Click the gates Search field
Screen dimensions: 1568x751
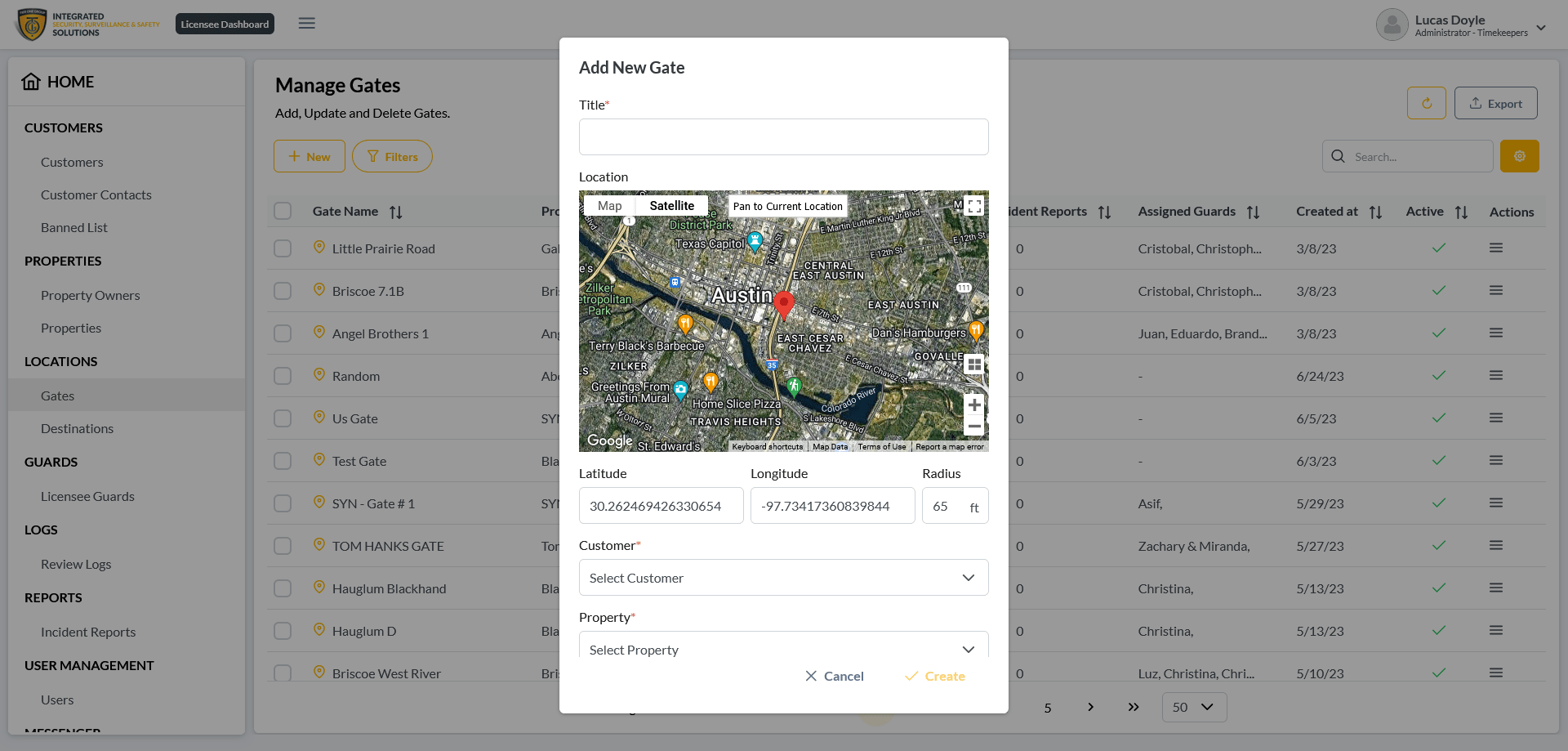coord(1408,156)
